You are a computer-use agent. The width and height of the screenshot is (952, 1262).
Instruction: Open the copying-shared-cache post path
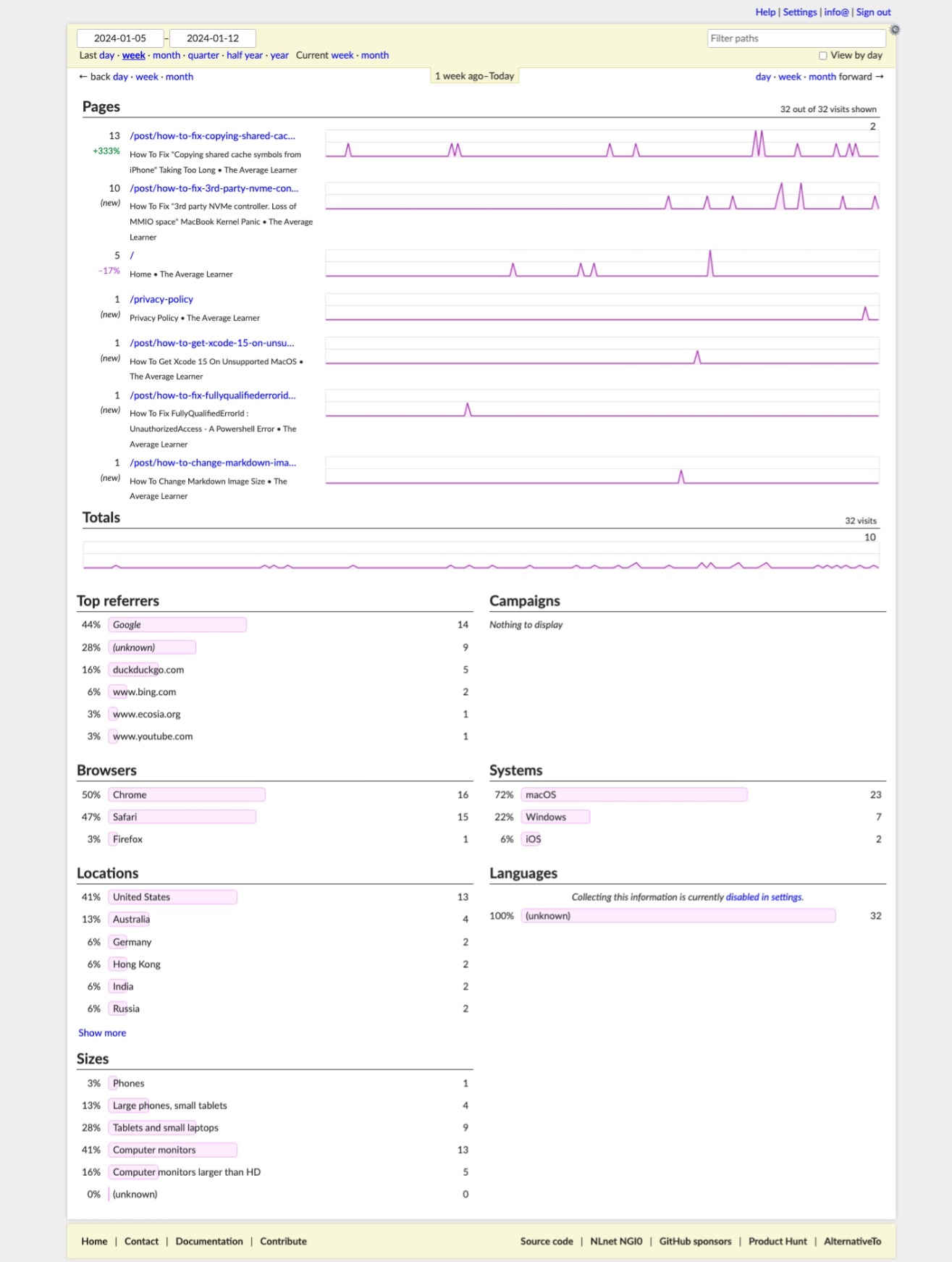(x=212, y=136)
